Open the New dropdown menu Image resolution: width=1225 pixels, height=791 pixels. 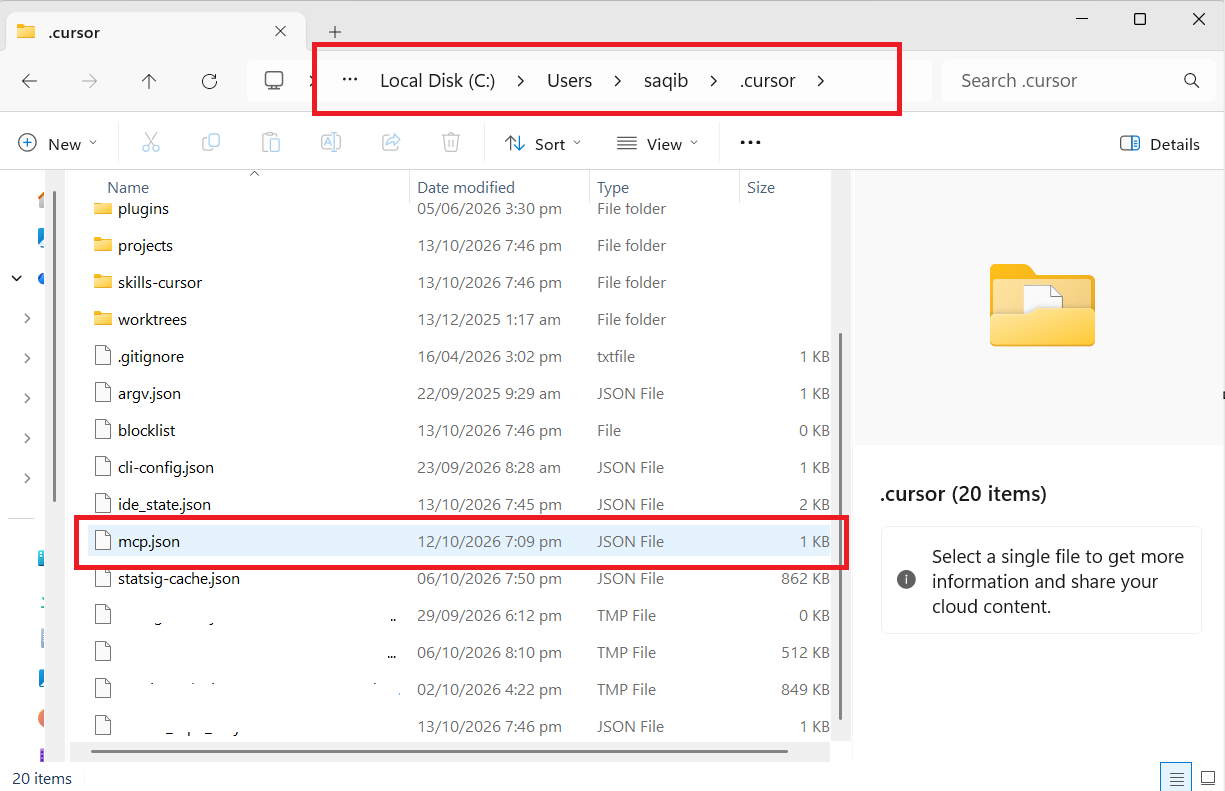point(58,143)
